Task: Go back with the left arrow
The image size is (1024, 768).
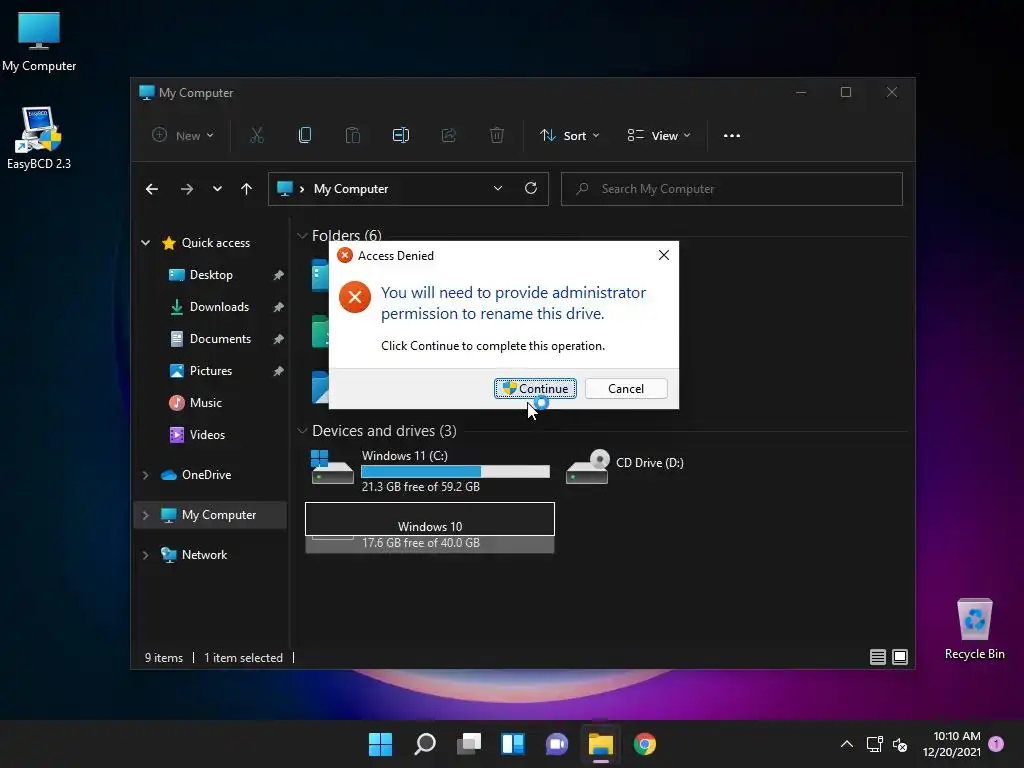Action: point(152,189)
